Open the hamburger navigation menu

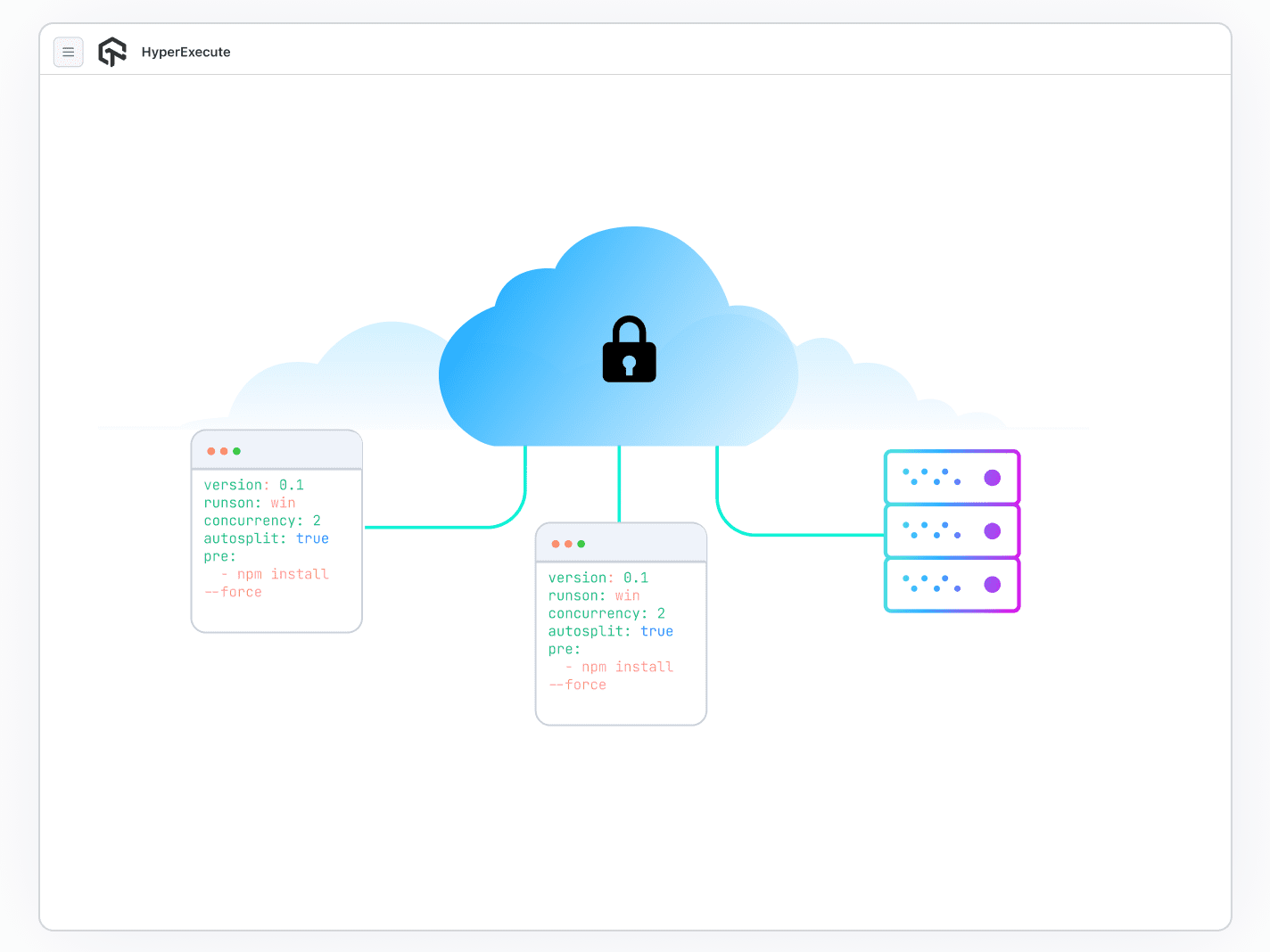(x=69, y=52)
